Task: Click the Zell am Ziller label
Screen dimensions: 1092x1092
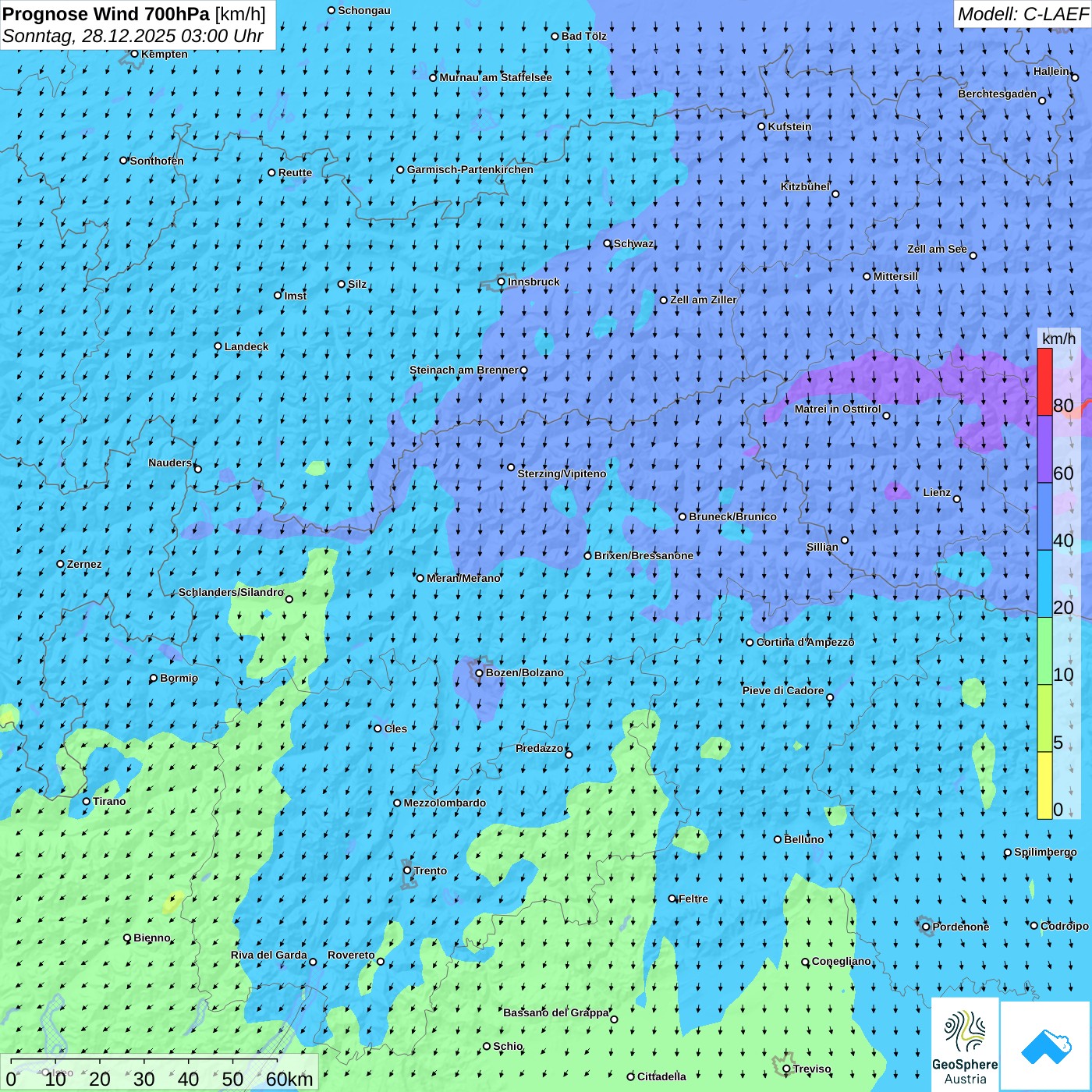Action: click(x=704, y=300)
